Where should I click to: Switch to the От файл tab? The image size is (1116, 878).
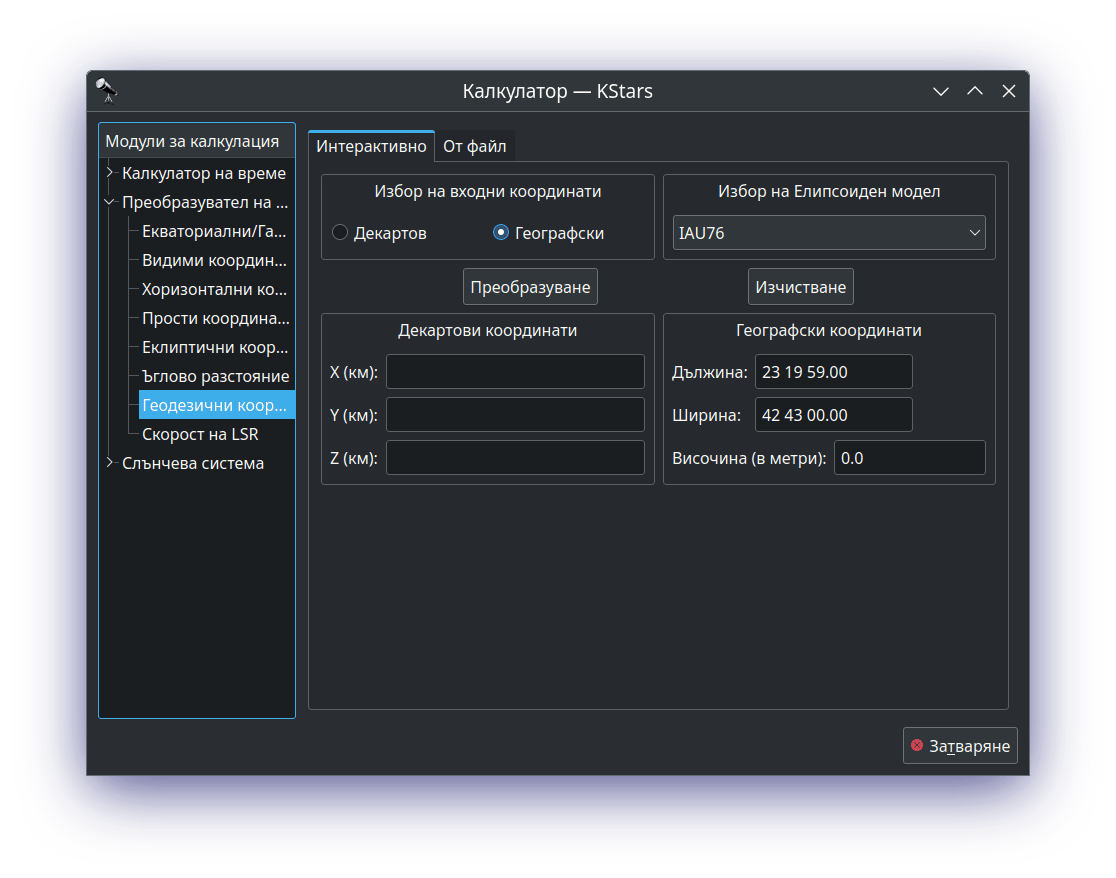[x=474, y=146]
